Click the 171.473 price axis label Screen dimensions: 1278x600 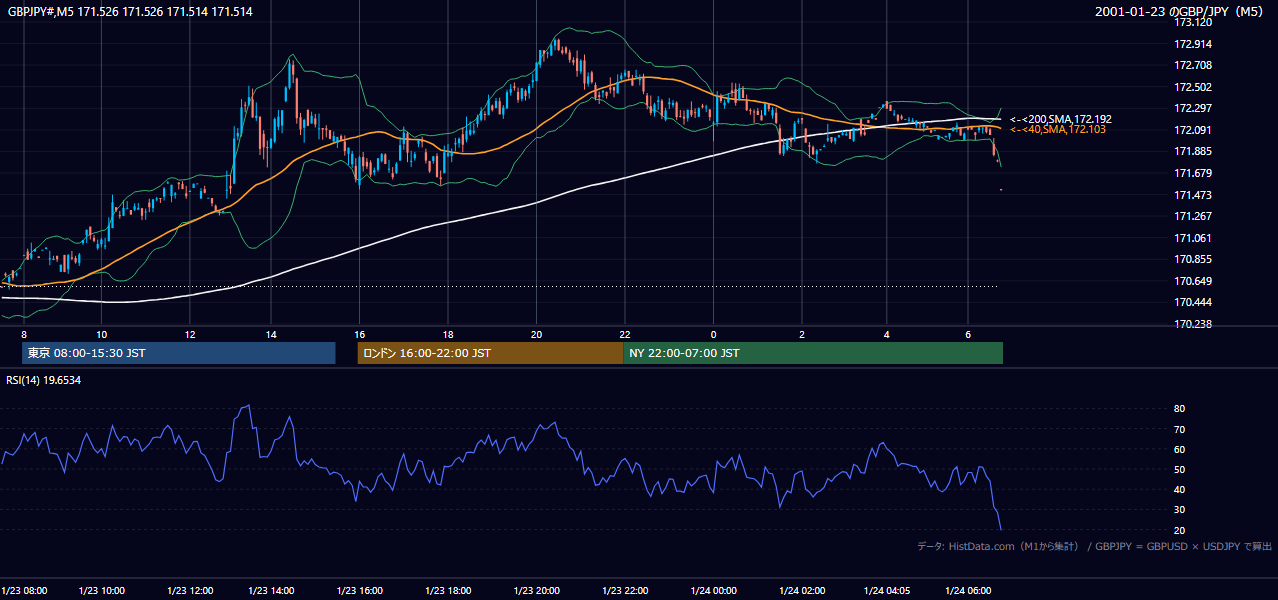(x=1192, y=195)
